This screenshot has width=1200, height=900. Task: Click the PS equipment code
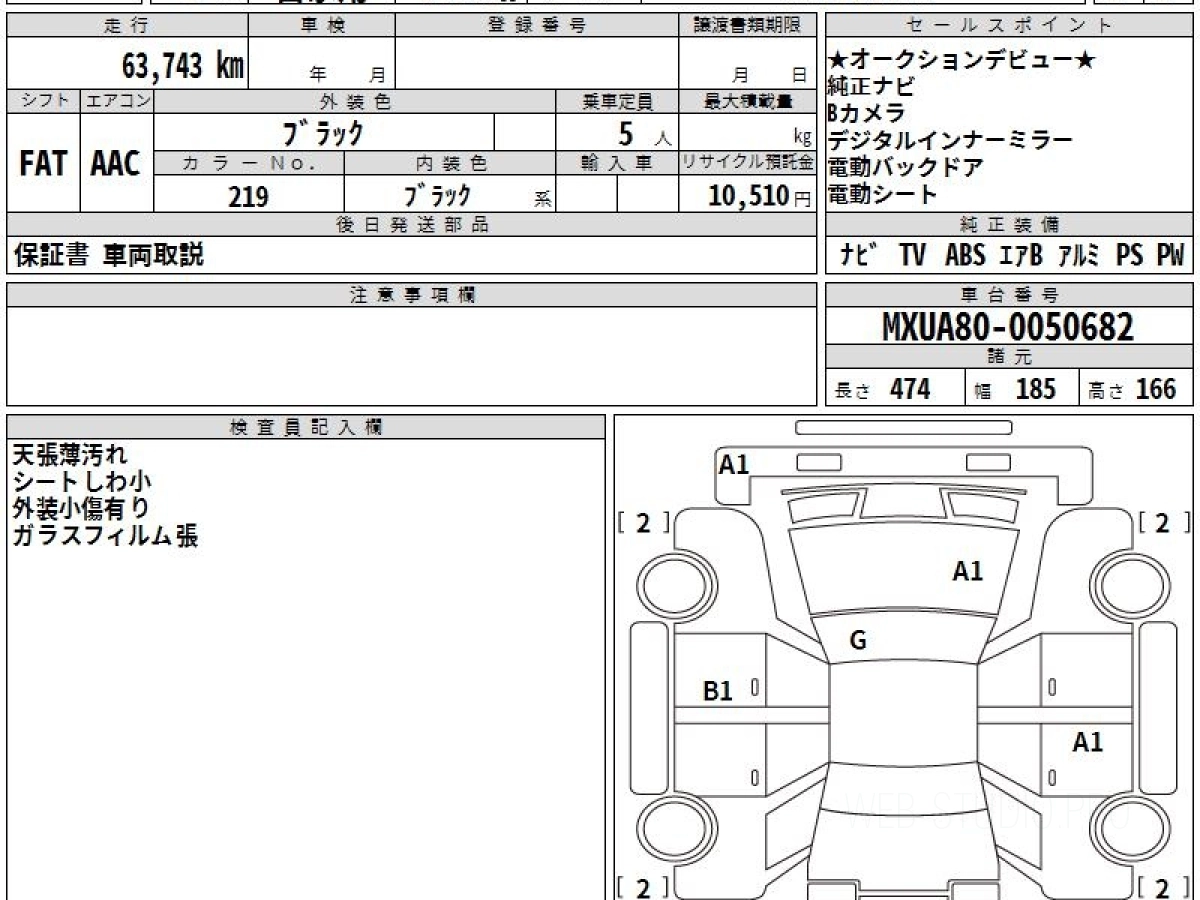coord(1130,255)
